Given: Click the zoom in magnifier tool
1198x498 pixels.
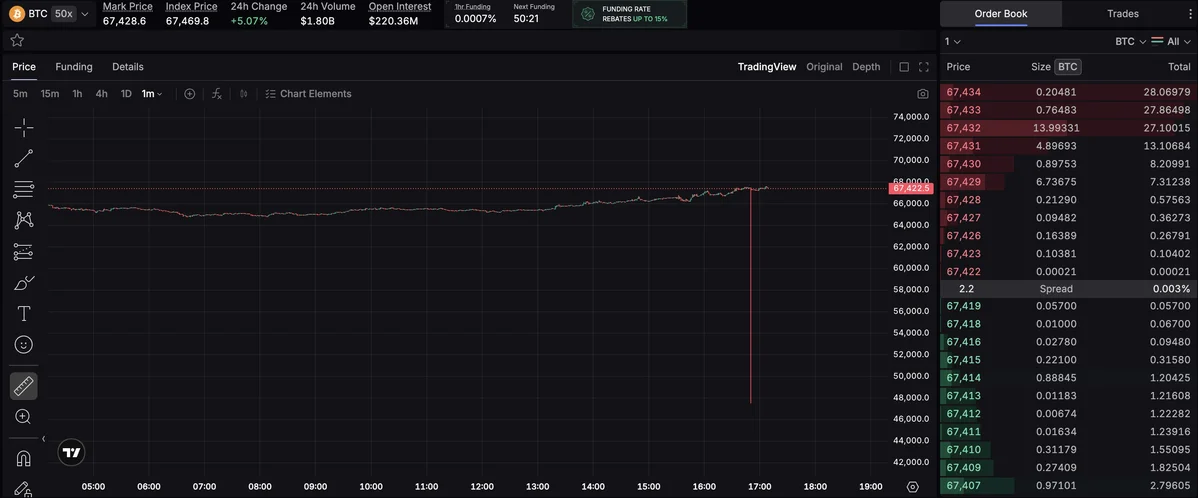Looking at the screenshot, I should pyautogui.click(x=24, y=417).
